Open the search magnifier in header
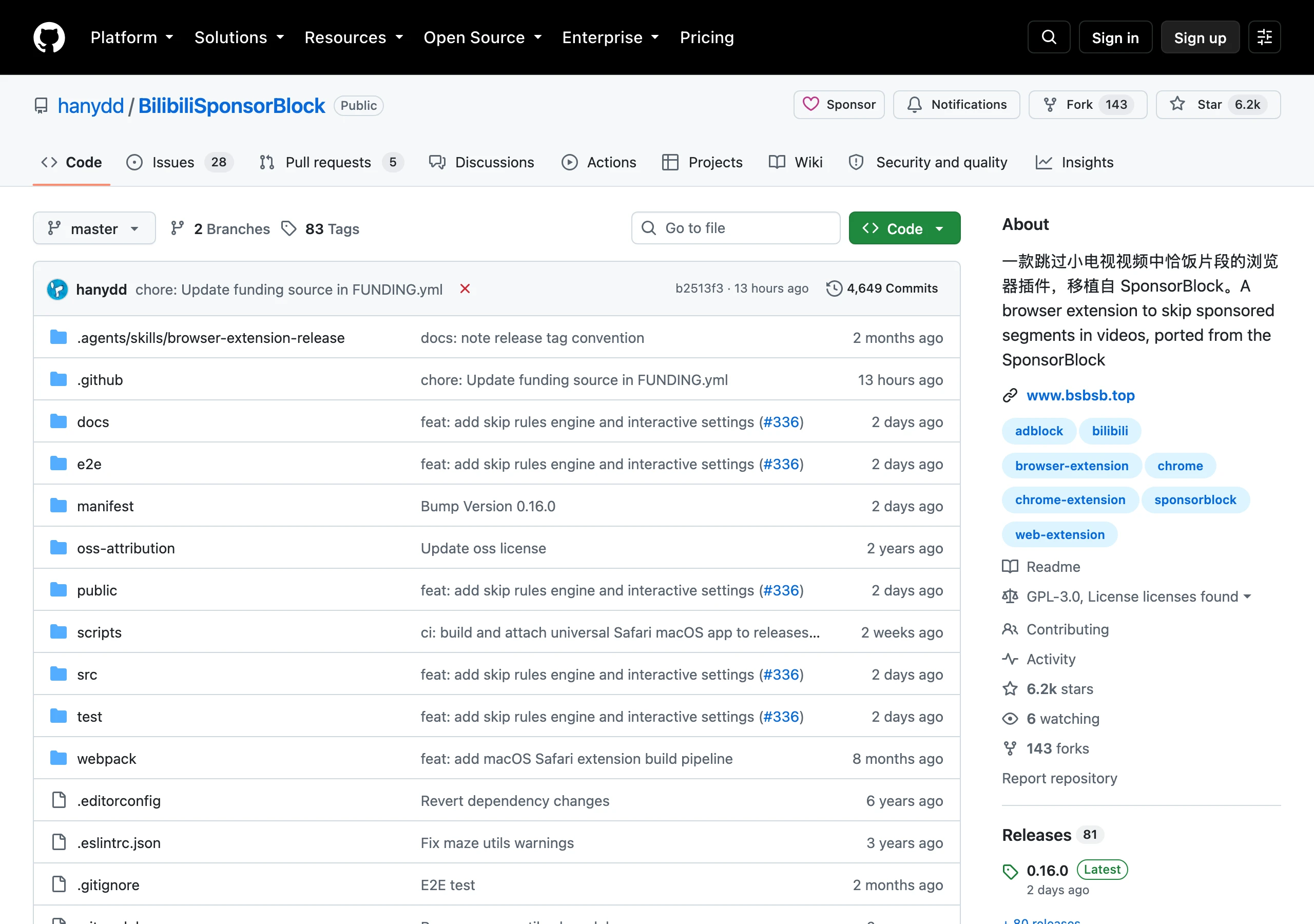Screen dimensions: 1314x924 pos(1049,37)
